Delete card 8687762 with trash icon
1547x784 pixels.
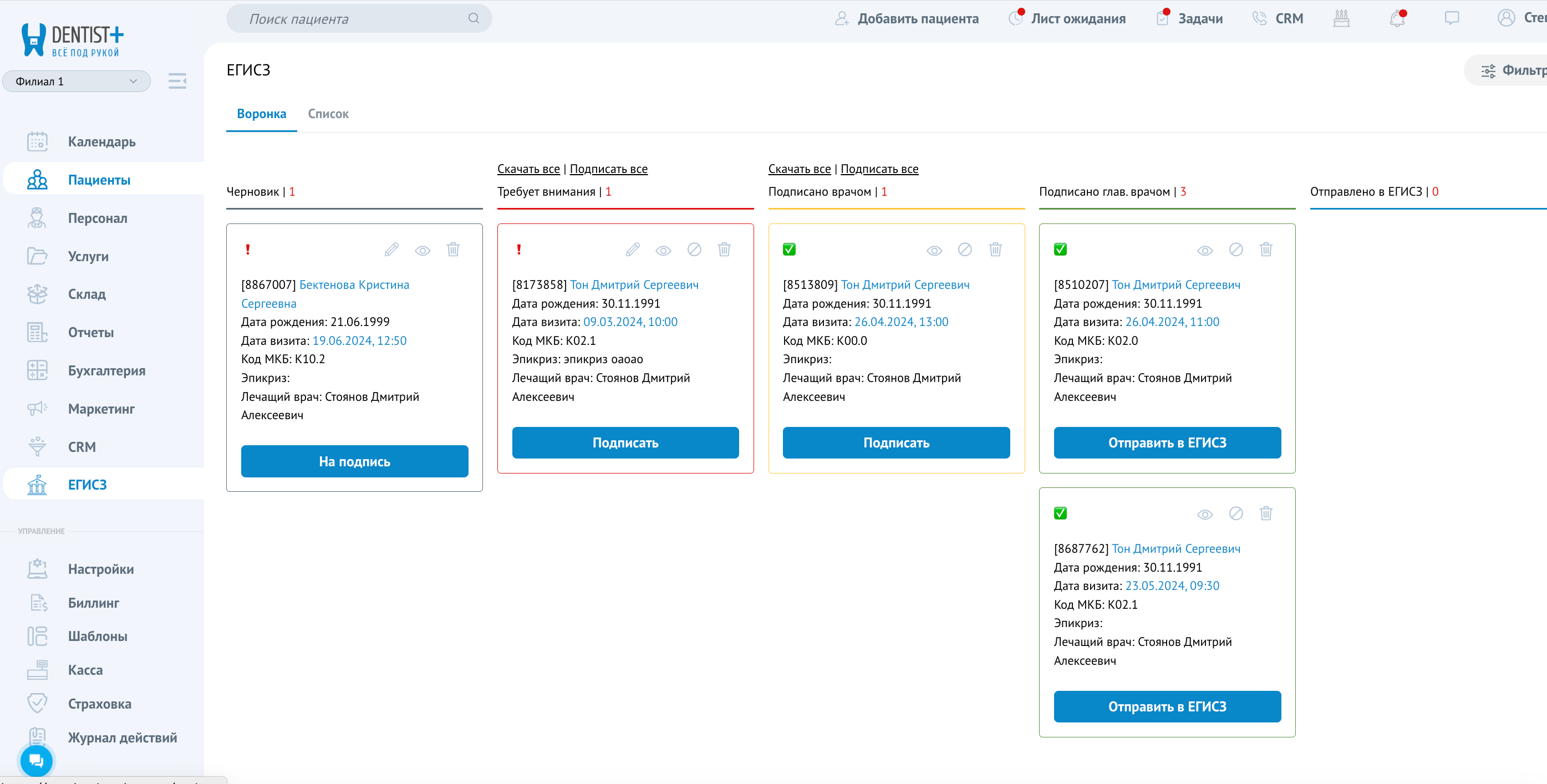click(x=1266, y=513)
